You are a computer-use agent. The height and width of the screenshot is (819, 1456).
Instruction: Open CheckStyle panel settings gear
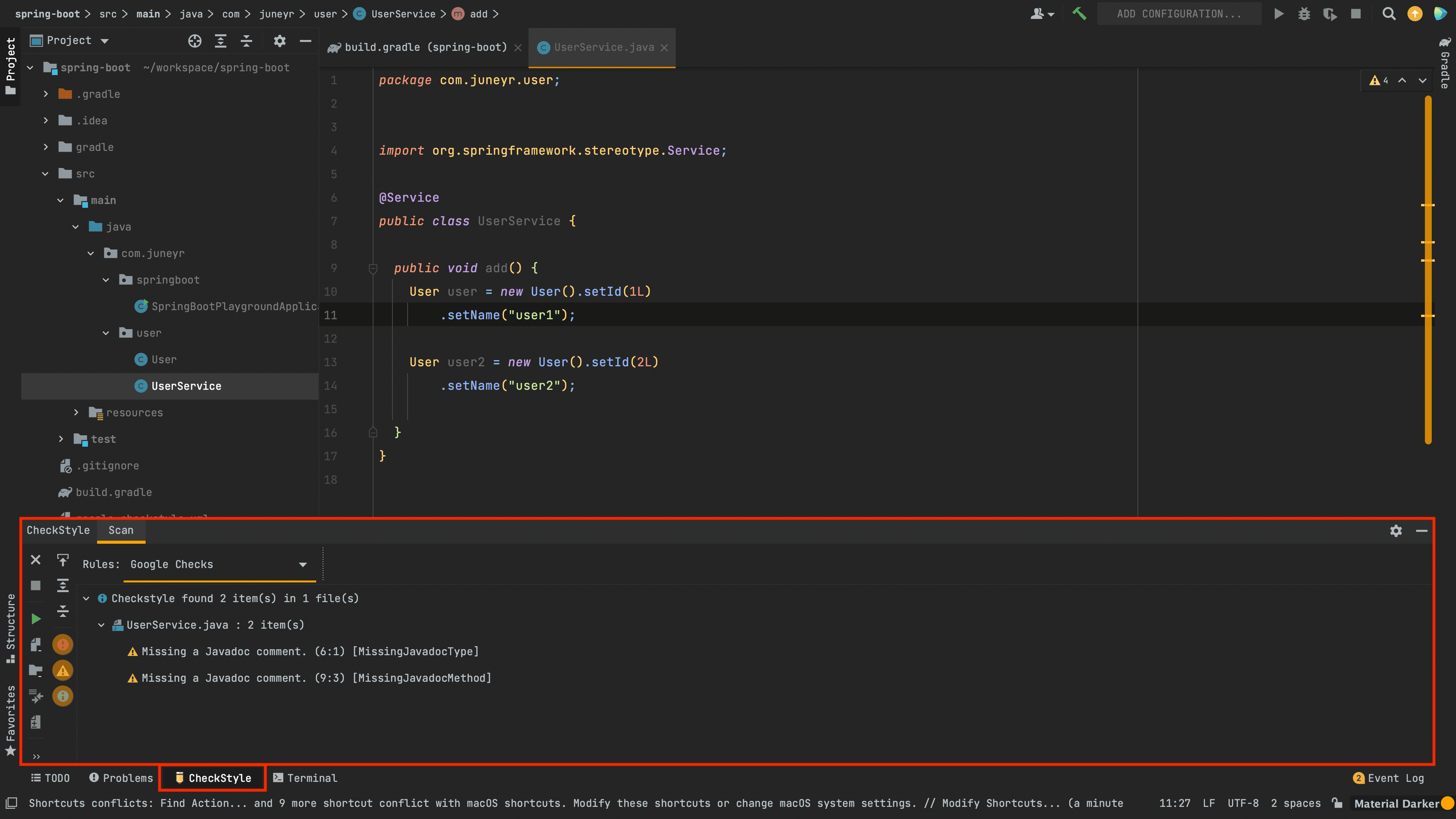(1396, 531)
